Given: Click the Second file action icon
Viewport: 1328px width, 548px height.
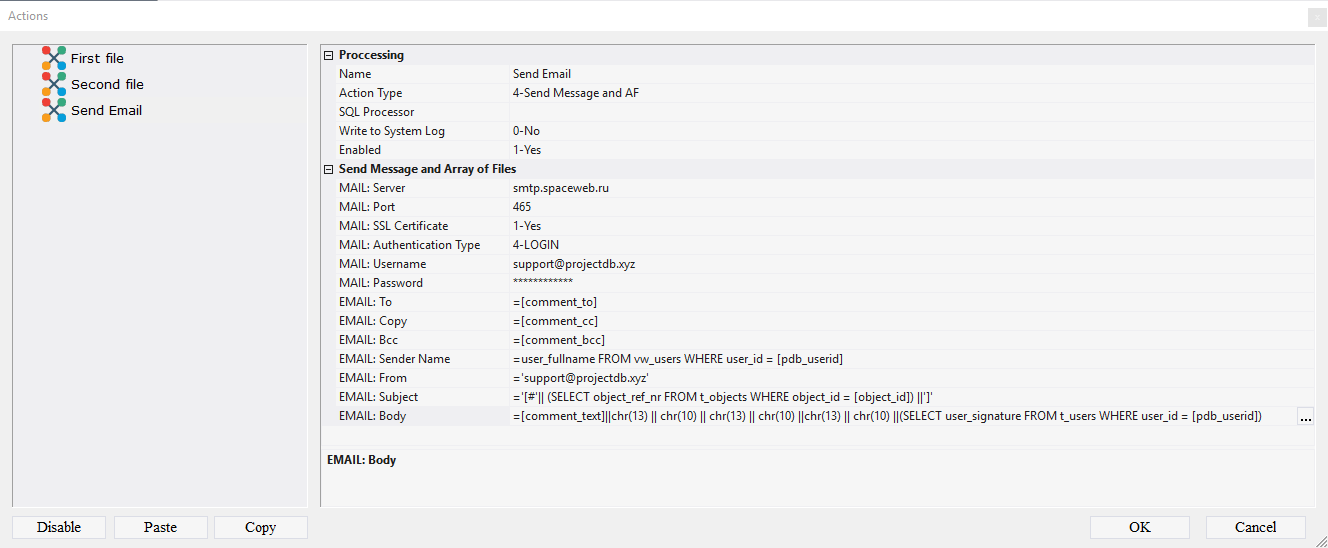Looking at the screenshot, I should [x=53, y=84].
